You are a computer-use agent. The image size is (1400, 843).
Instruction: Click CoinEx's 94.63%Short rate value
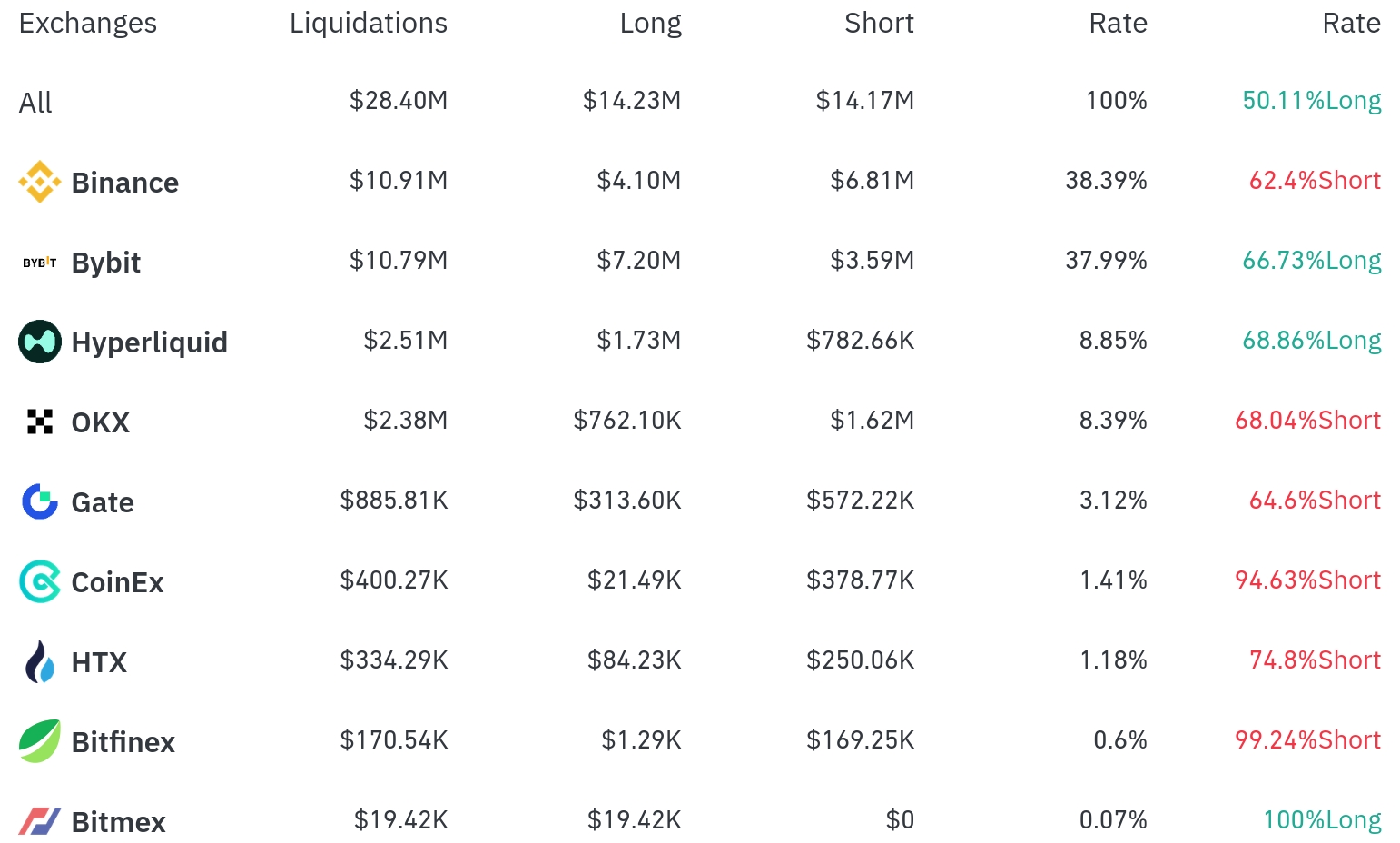[1307, 580]
